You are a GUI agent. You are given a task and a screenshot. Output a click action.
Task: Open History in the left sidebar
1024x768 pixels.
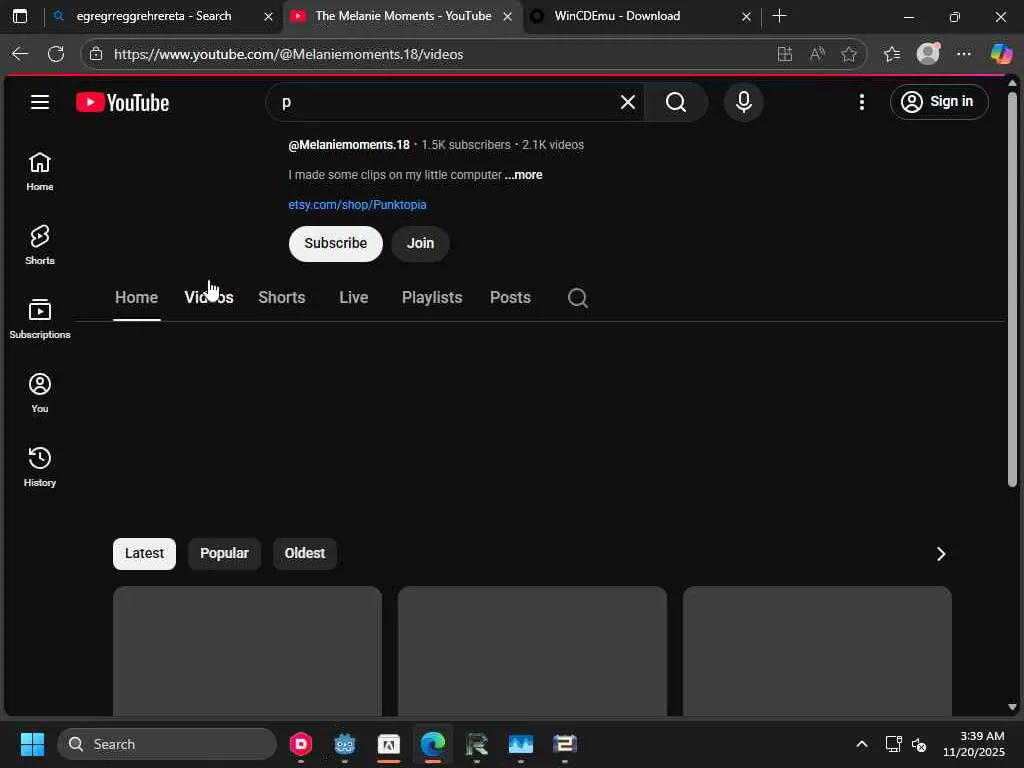coord(40,467)
